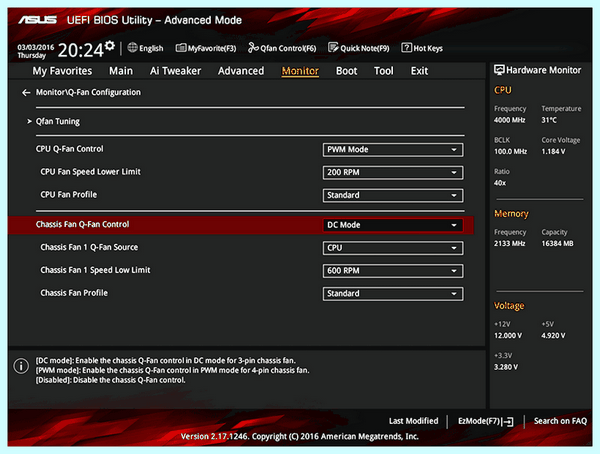Show Hot Keys help

point(422,48)
